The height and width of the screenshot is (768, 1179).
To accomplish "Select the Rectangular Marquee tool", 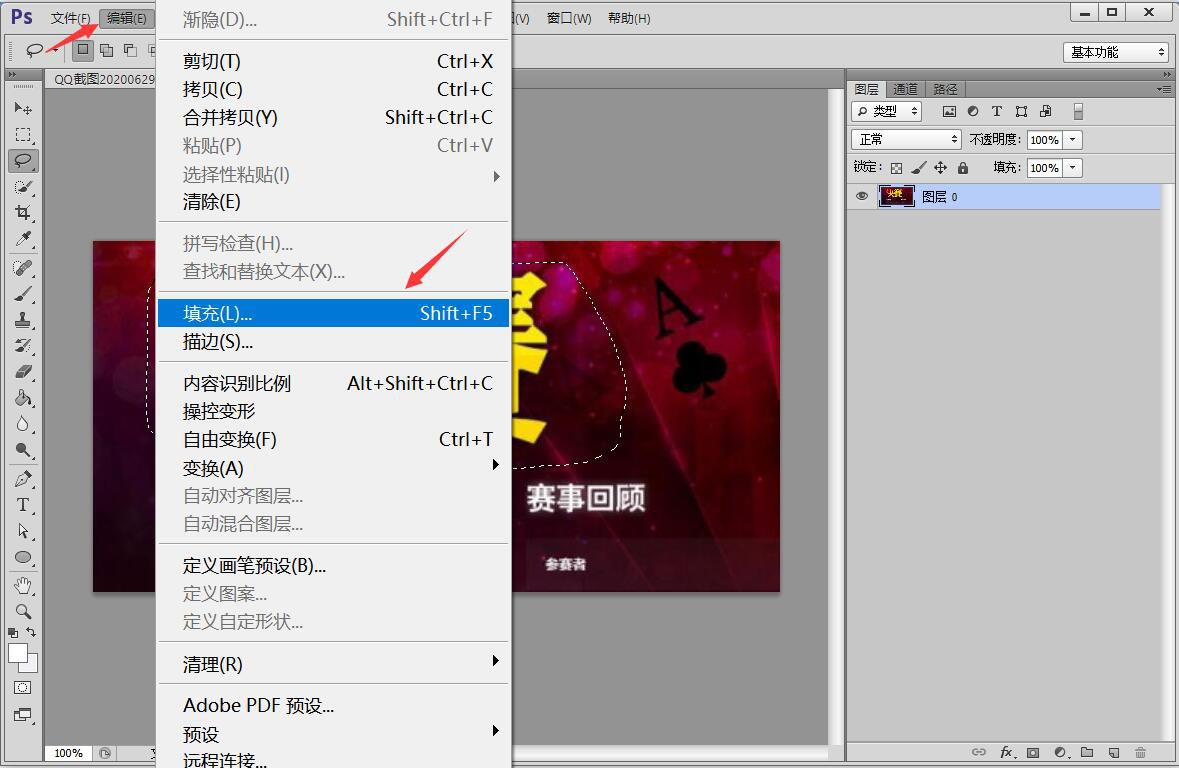I will pyautogui.click(x=23, y=135).
